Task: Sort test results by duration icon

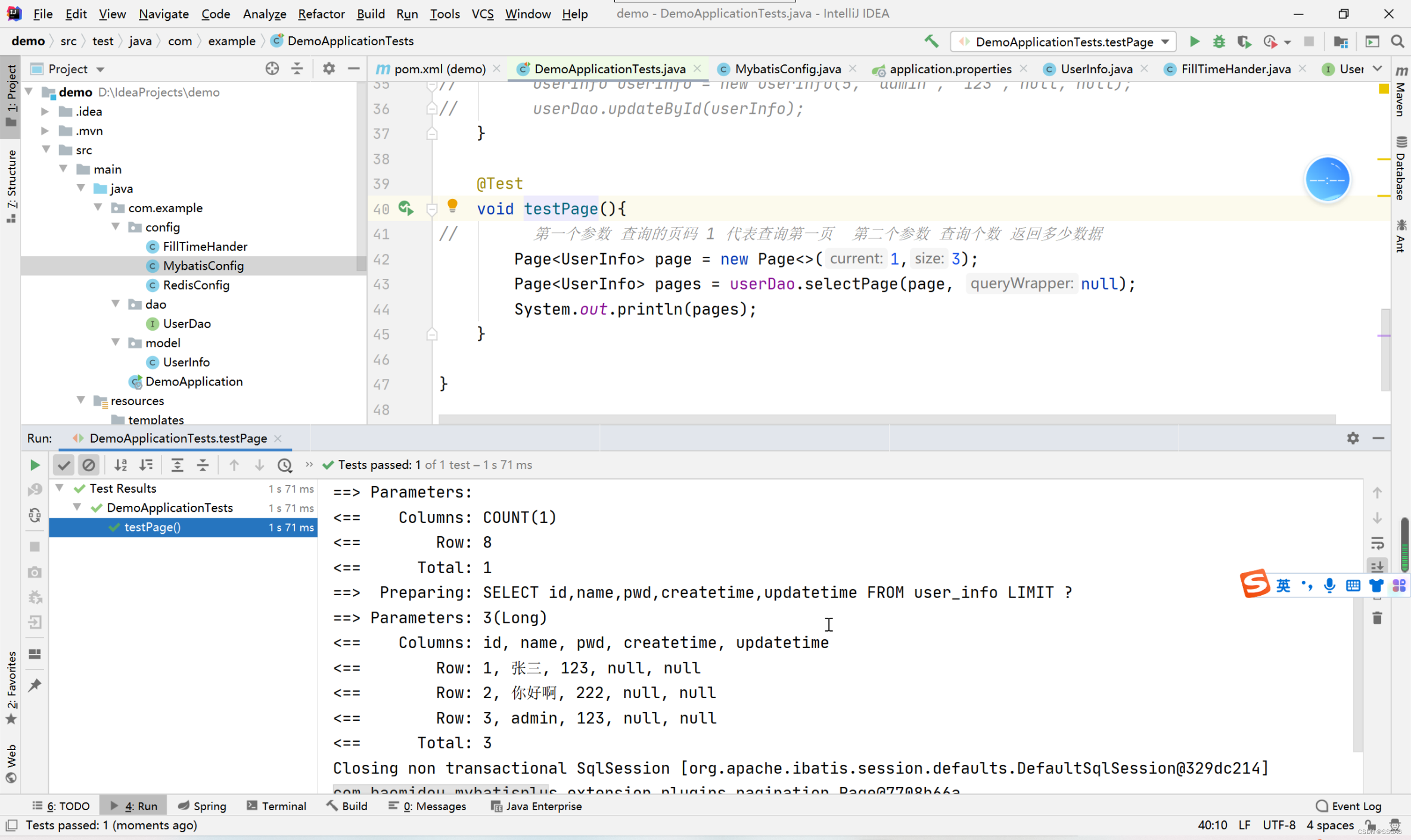Action: point(146,465)
